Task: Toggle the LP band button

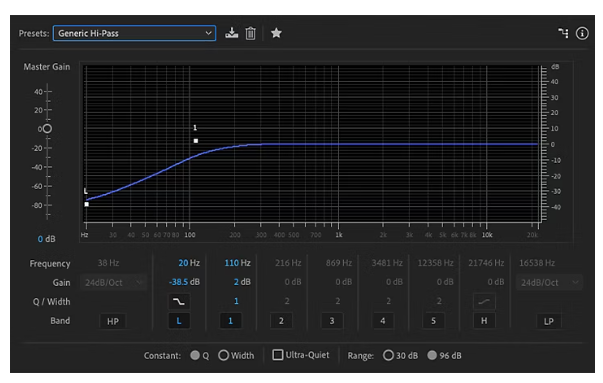Action: (549, 321)
